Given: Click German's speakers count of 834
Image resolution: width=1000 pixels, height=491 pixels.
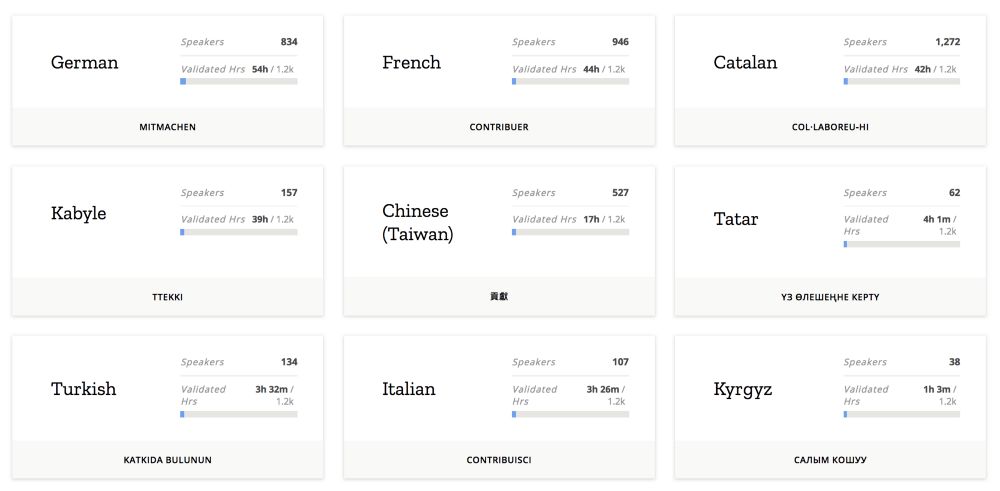Looking at the screenshot, I should point(289,42).
